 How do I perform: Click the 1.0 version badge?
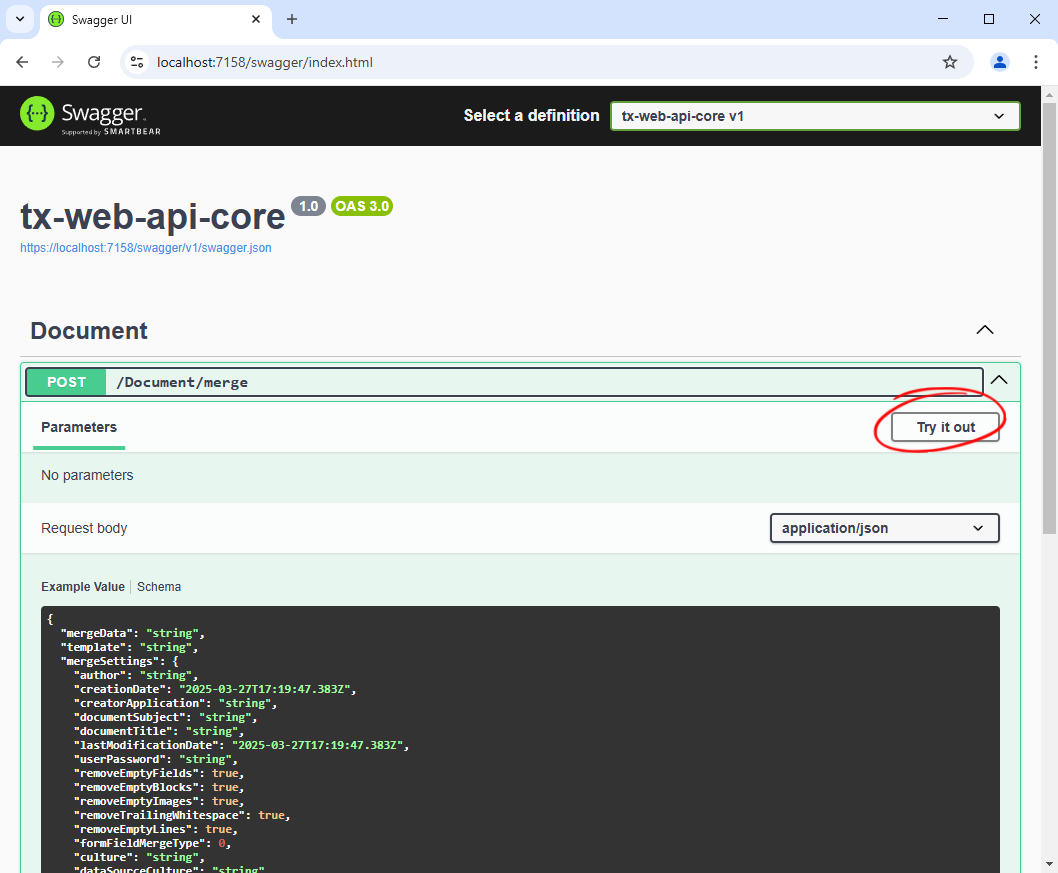pyautogui.click(x=308, y=206)
